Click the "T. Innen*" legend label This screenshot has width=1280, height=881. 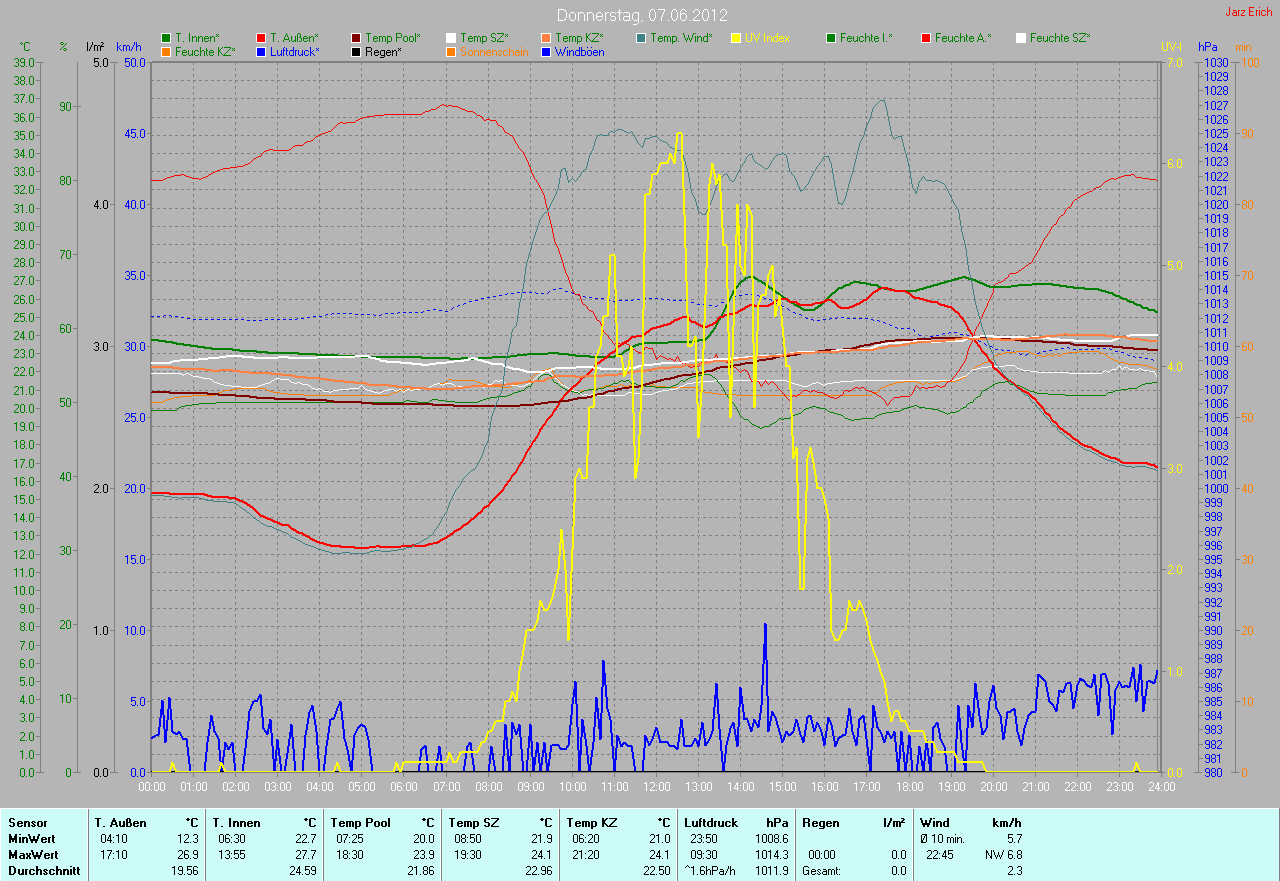point(199,38)
